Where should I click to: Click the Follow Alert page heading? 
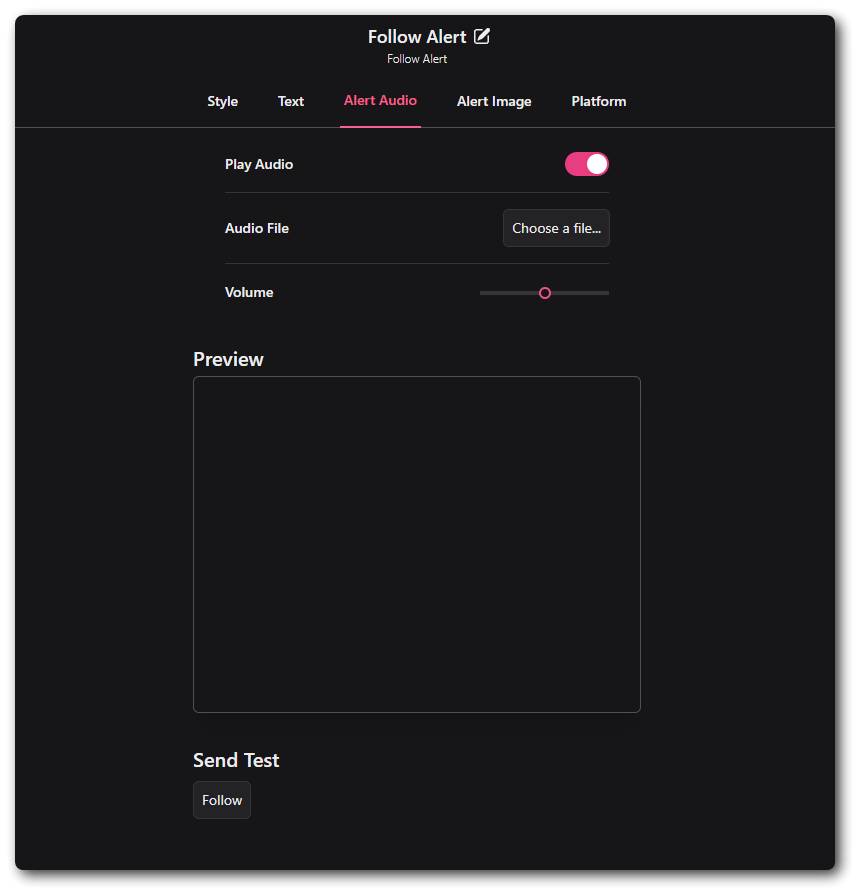click(417, 36)
